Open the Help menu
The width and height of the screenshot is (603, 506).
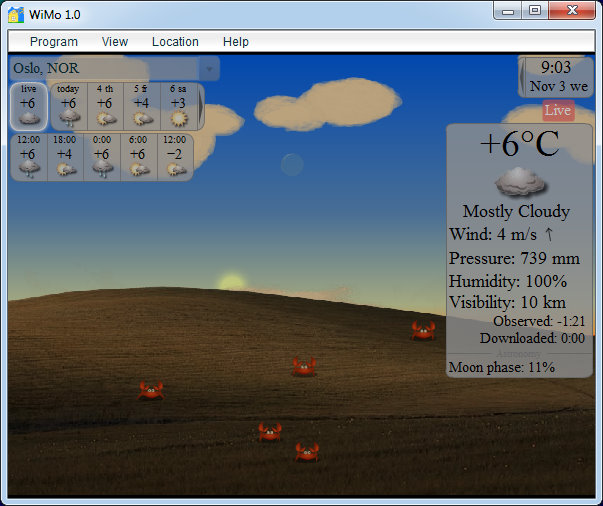[x=236, y=42]
